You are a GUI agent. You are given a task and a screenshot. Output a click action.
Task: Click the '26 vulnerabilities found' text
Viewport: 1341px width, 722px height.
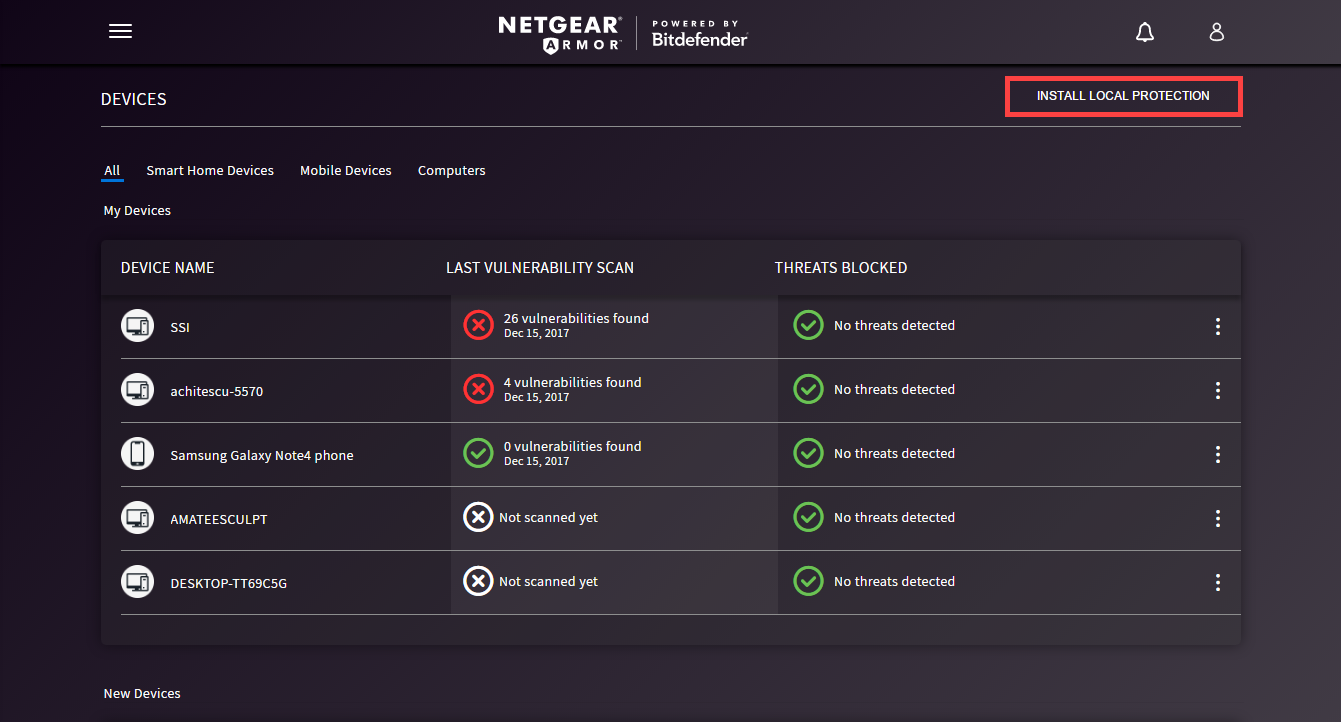[576, 318]
